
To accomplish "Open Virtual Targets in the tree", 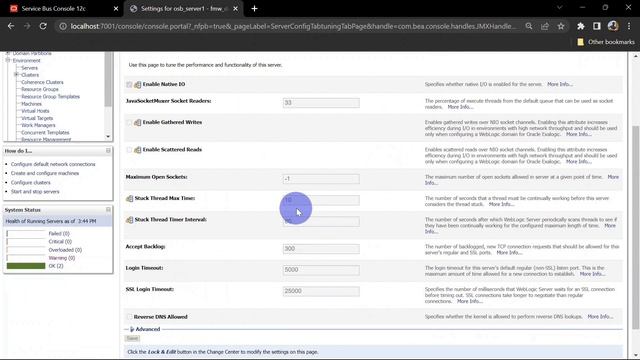I will tap(37, 118).
